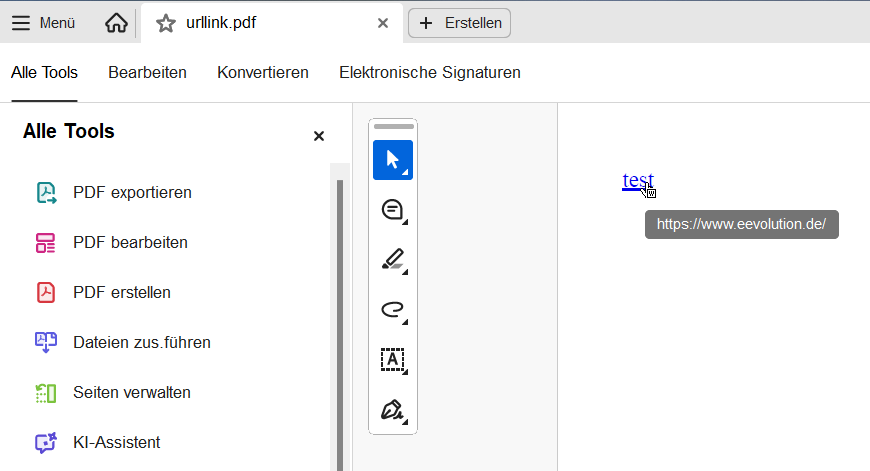The image size is (870, 471).
Task: Launch the KI-Assistent tool
Action: coord(116,442)
